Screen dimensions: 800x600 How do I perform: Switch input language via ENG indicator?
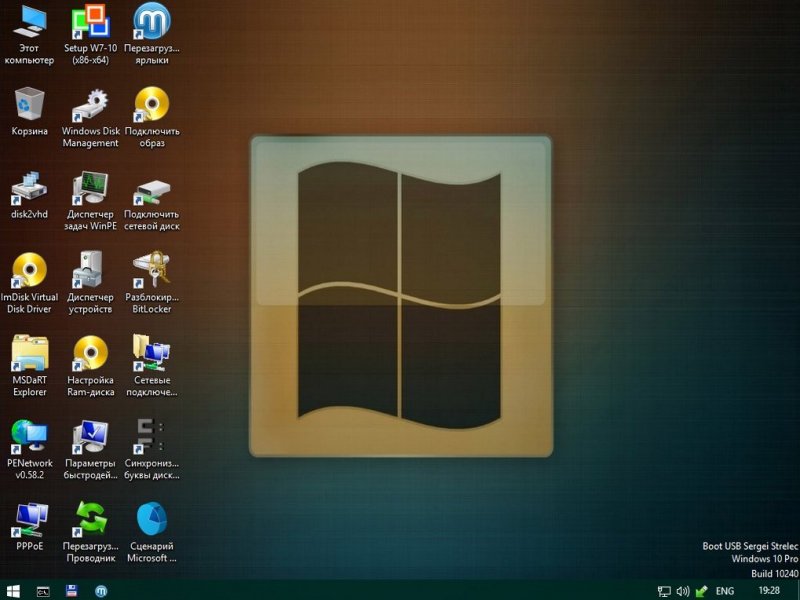point(725,591)
